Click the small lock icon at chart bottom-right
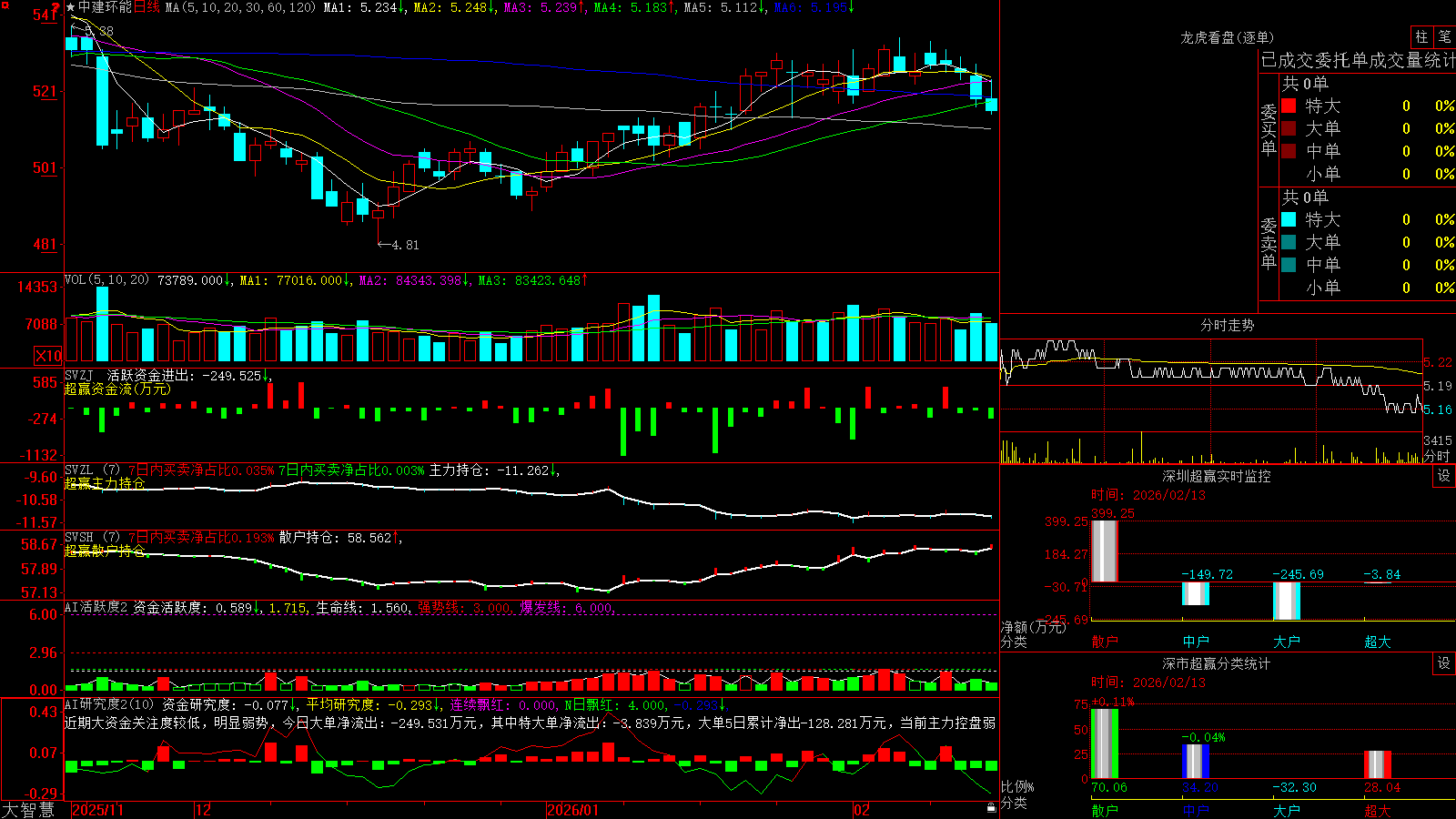The width and height of the screenshot is (1456, 819). tap(991, 807)
